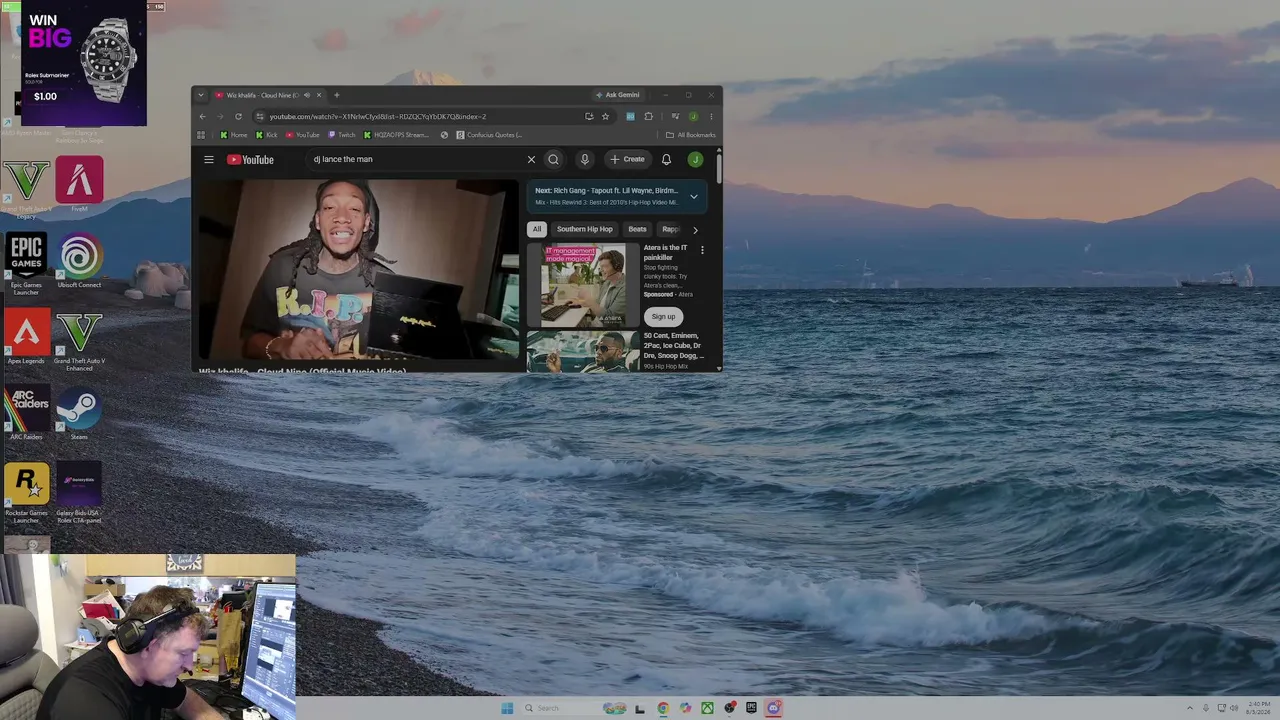Clear the YouTube search box text
This screenshot has height=720, width=1280.
(531, 159)
